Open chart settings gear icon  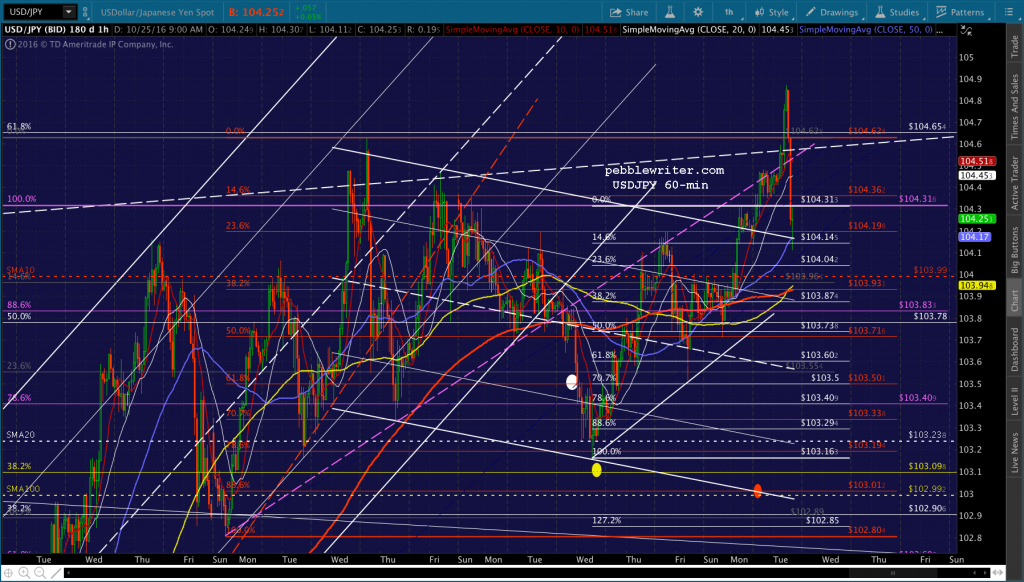point(698,12)
